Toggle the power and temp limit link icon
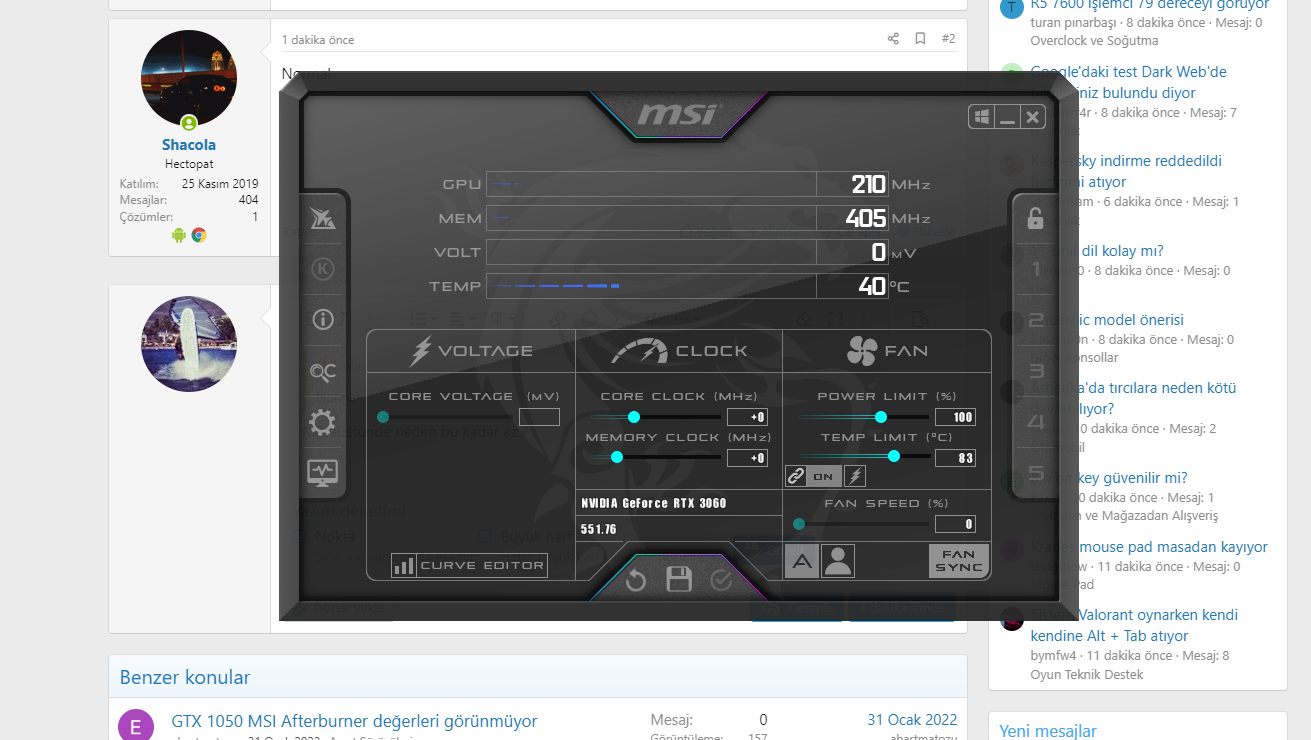This screenshot has width=1311, height=740. tap(795, 476)
